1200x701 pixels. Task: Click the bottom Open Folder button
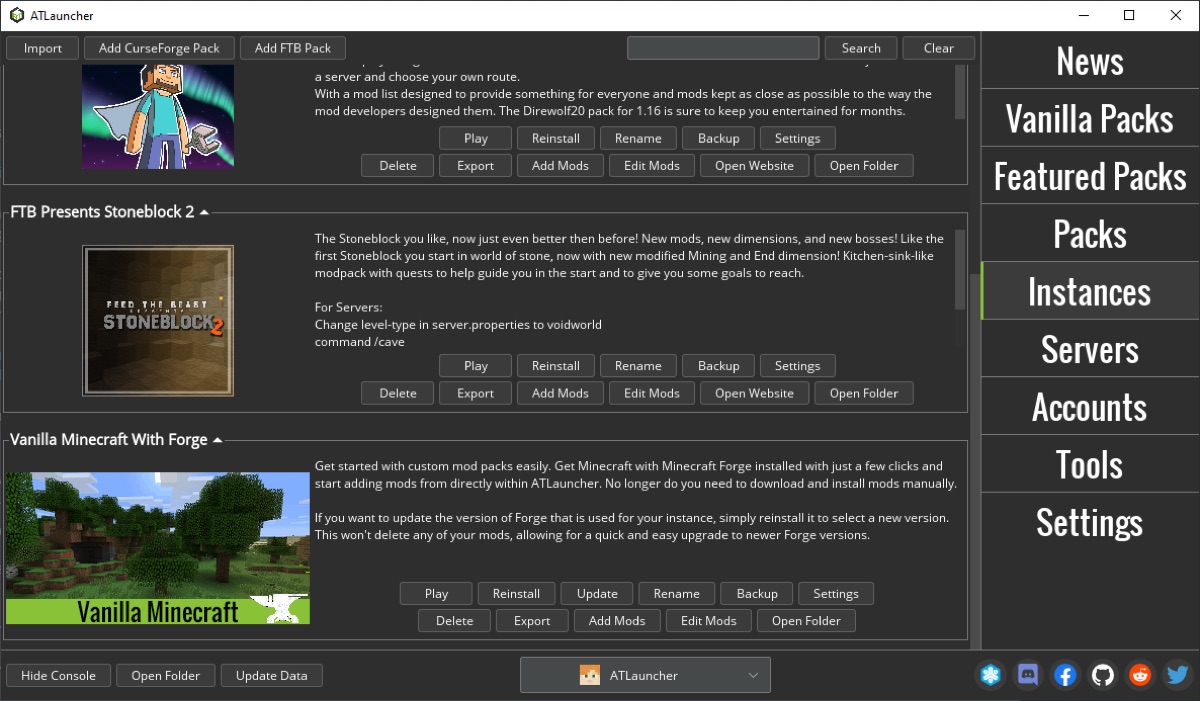pyautogui.click(x=165, y=676)
